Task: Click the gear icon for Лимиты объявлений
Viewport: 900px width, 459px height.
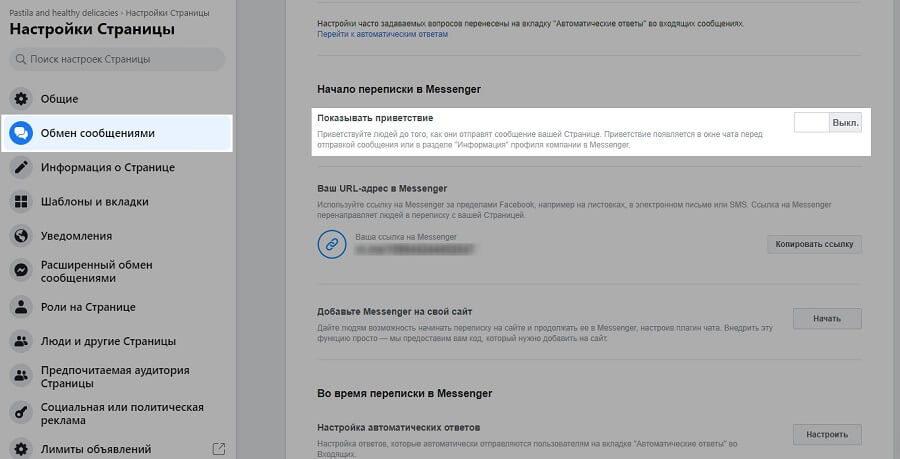Action: click(21, 449)
